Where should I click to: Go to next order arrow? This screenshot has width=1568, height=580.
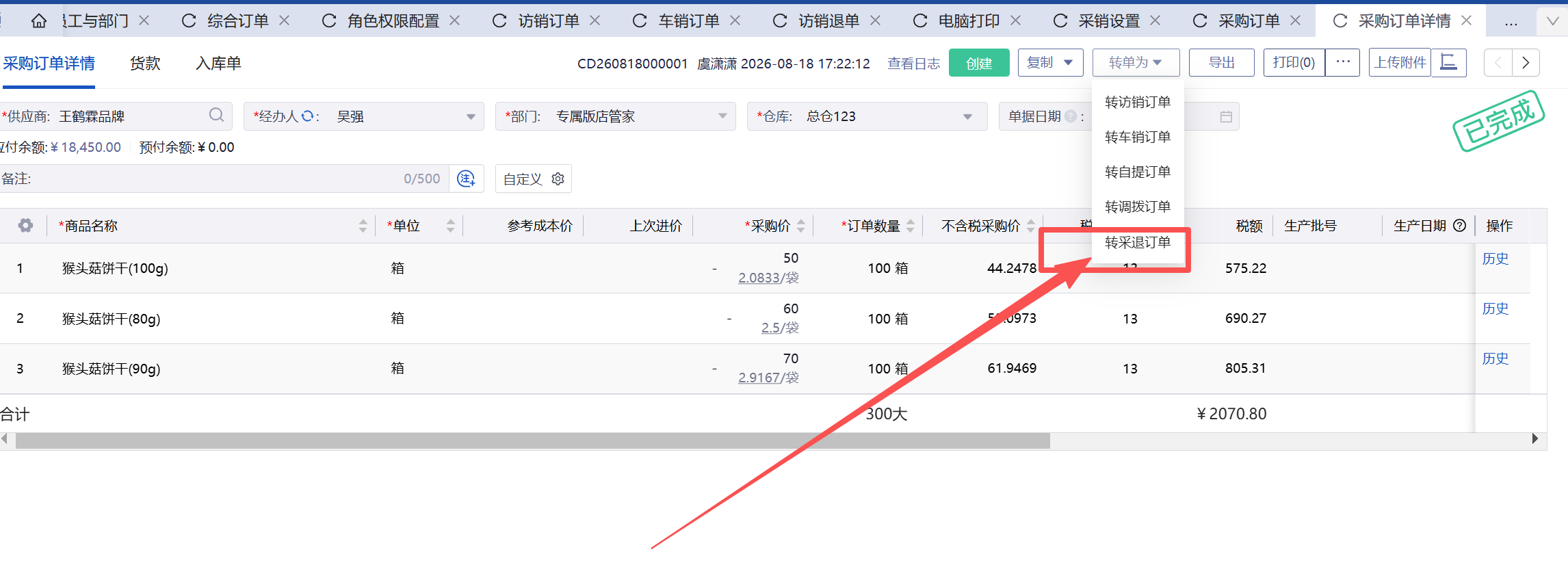point(1526,63)
